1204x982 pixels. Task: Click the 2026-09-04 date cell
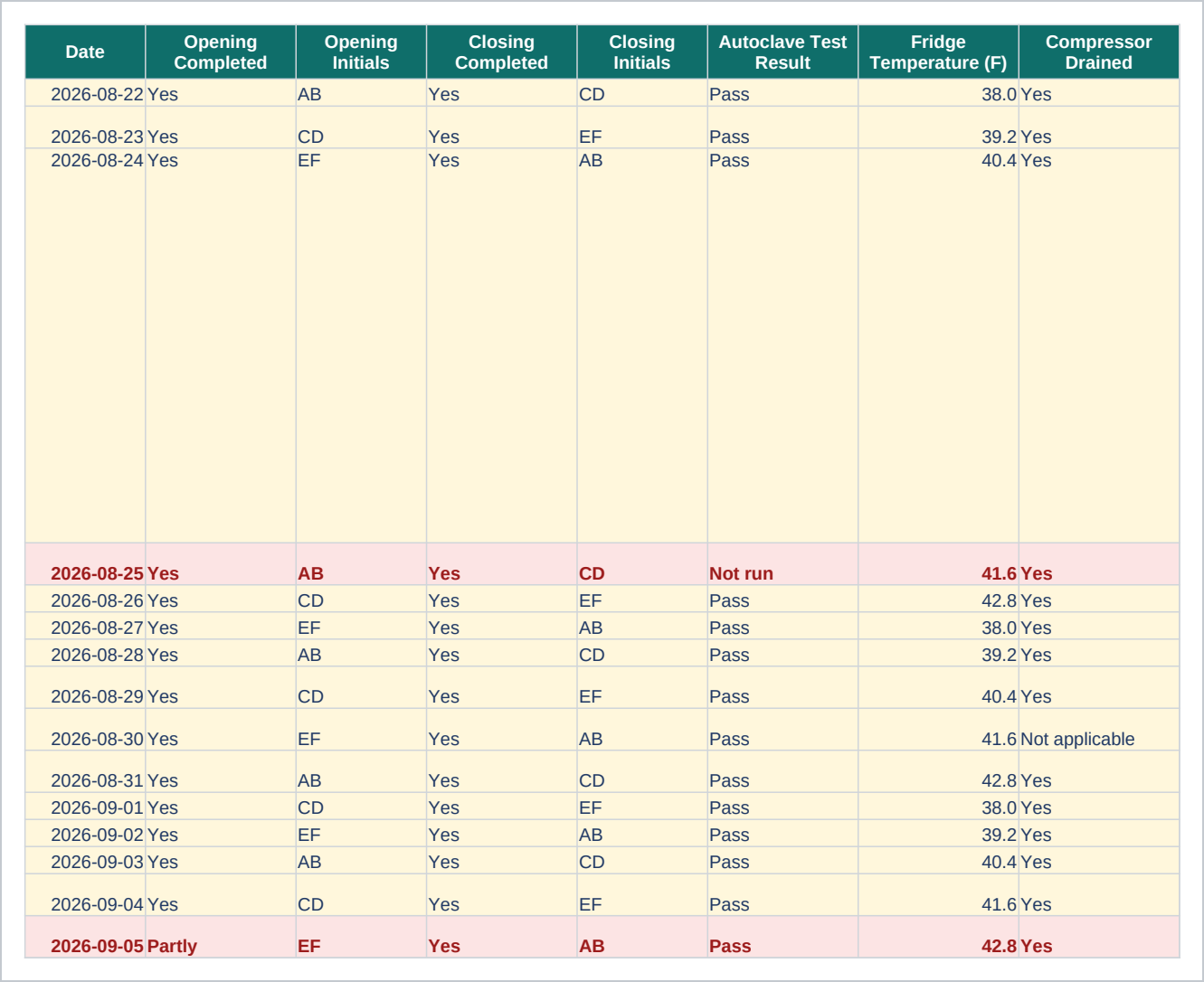85,894
